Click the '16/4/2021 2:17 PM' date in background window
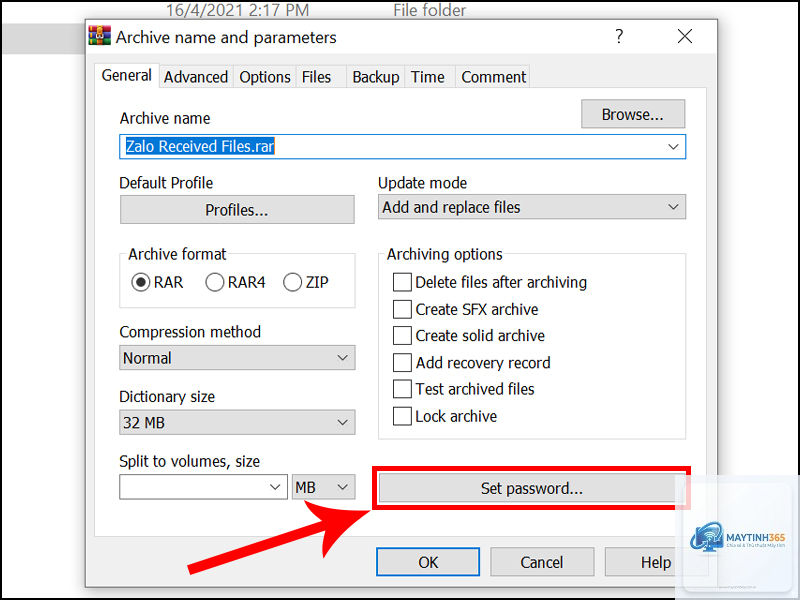The width and height of the screenshot is (800, 600). [x=238, y=10]
